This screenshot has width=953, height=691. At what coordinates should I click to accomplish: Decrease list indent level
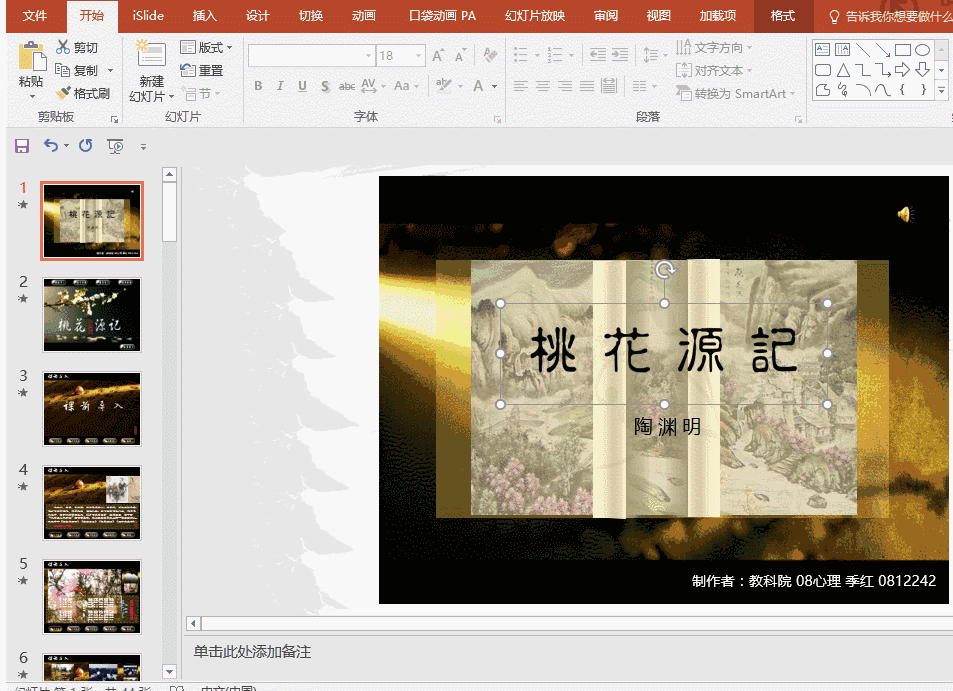[598, 55]
